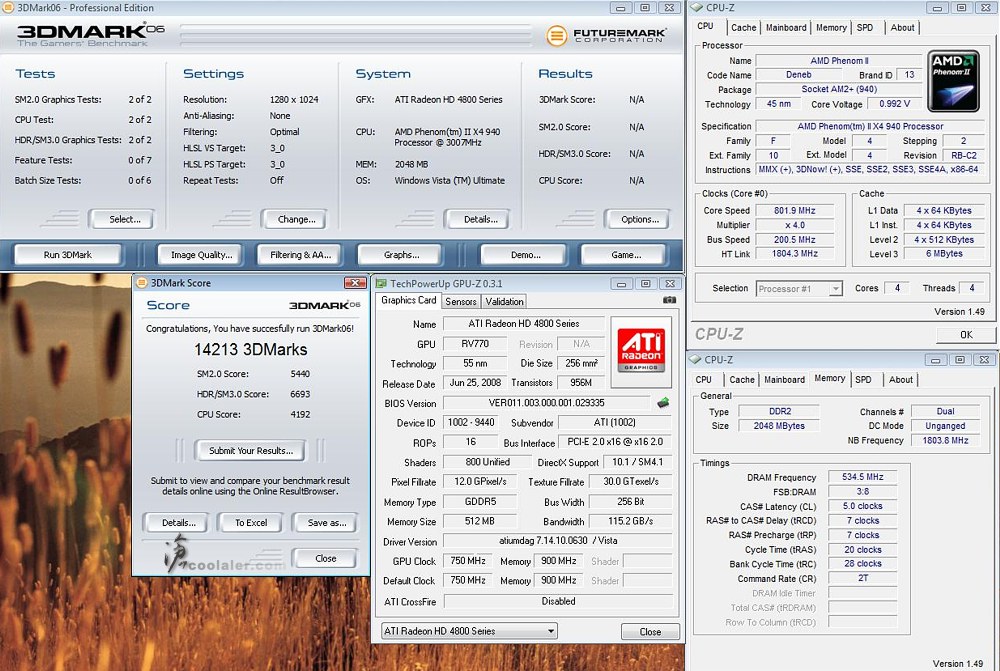Click the AMD Phenom II logo in CPU-Z
The width and height of the screenshot is (1000, 671).
tap(953, 81)
